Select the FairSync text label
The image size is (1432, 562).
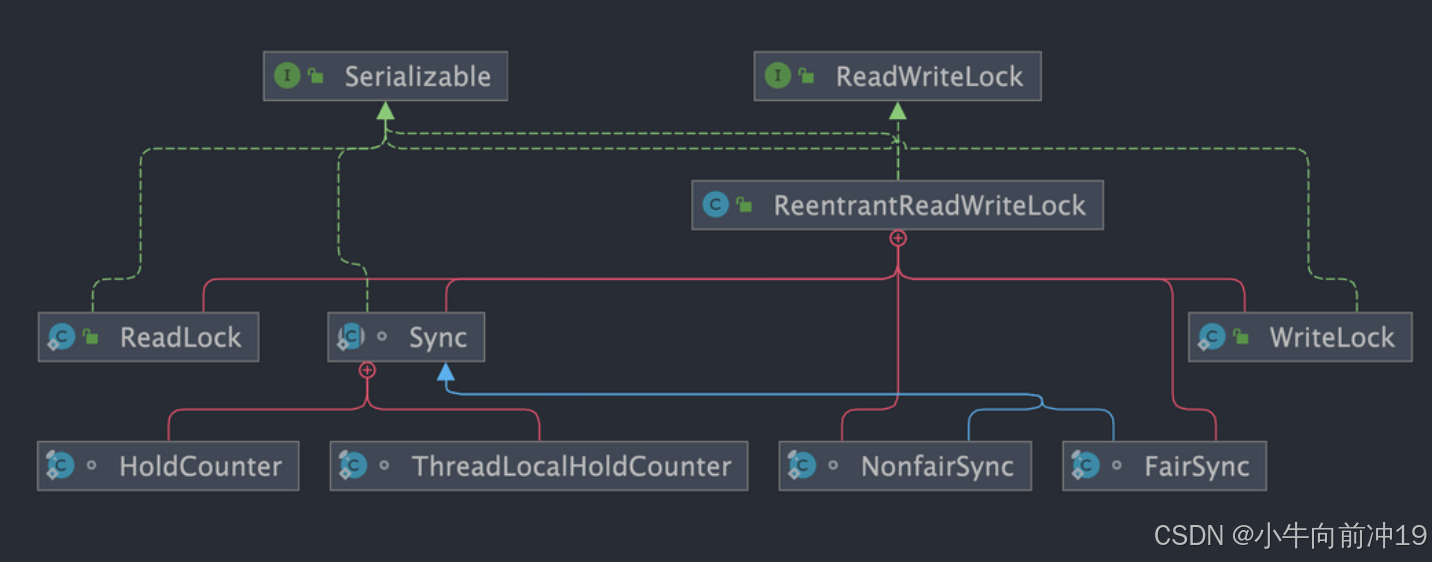tap(1197, 466)
